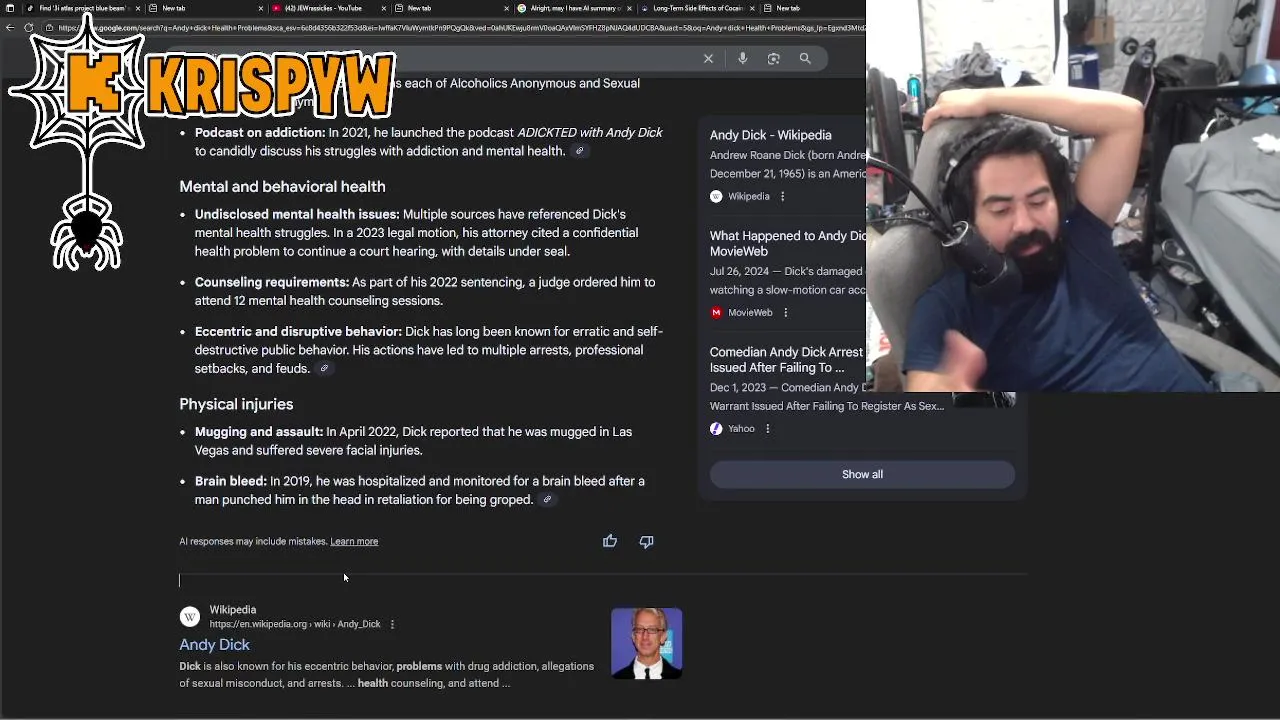Reload the page with the refresh icon
Viewport: 1280px width, 720px height.
28,28
